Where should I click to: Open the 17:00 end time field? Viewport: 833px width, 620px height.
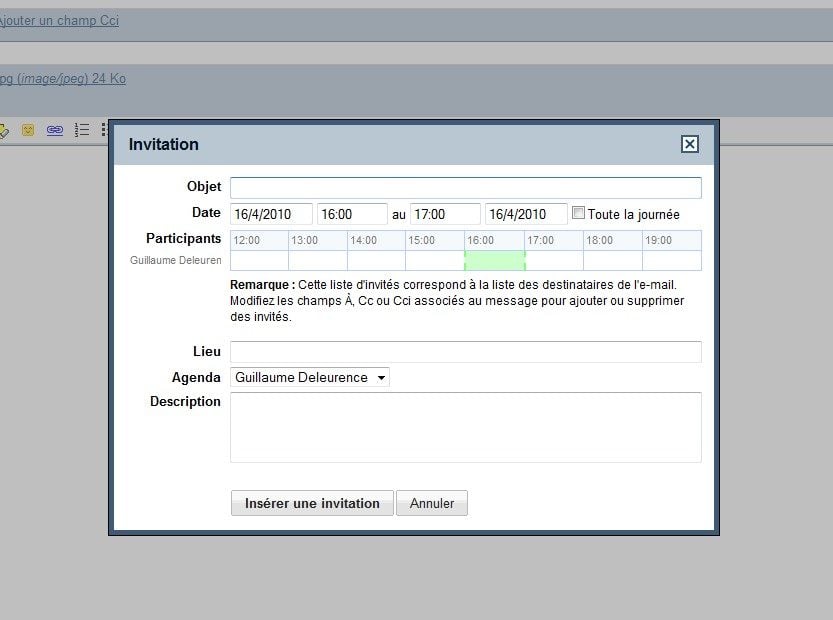tap(445, 214)
